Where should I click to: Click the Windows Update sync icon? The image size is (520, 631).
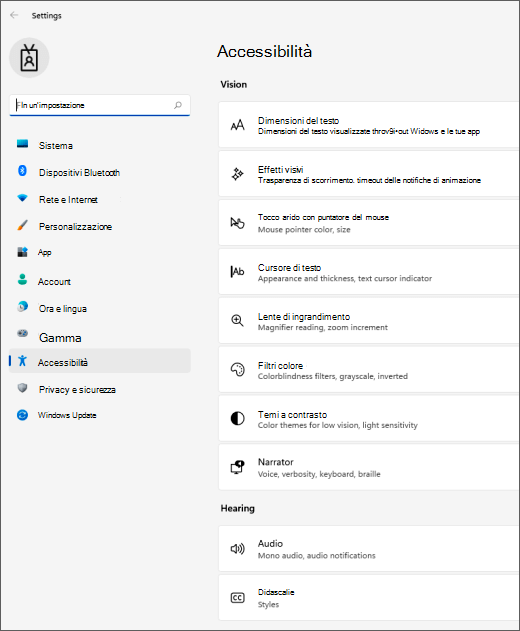[x=23, y=415]
